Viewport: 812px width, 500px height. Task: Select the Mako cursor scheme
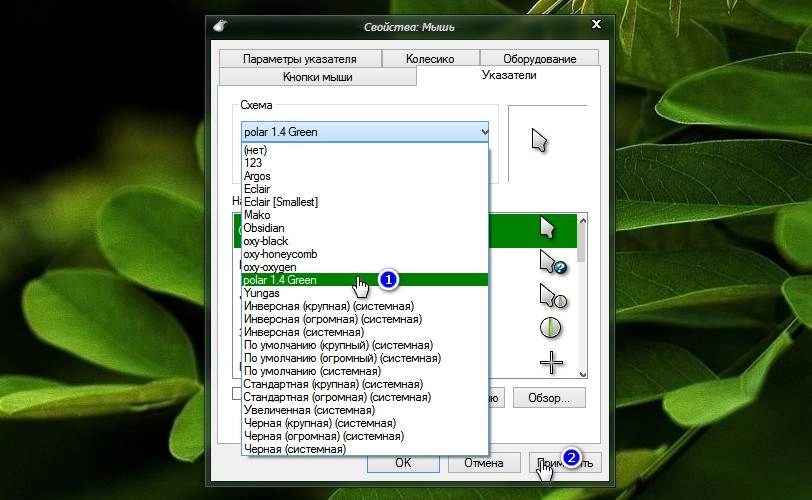pos(365,215)
